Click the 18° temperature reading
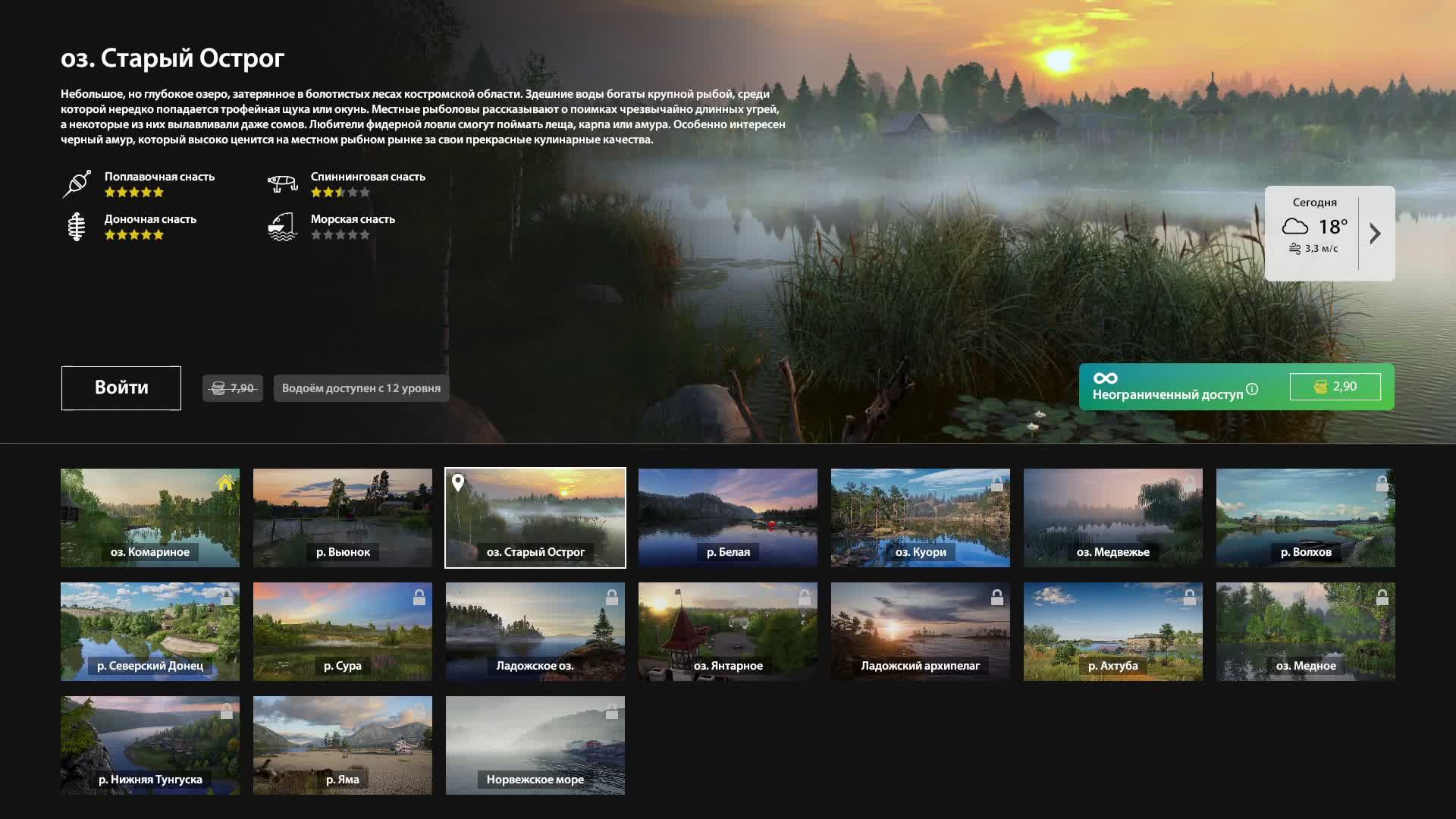 [x=1332, y=227]
